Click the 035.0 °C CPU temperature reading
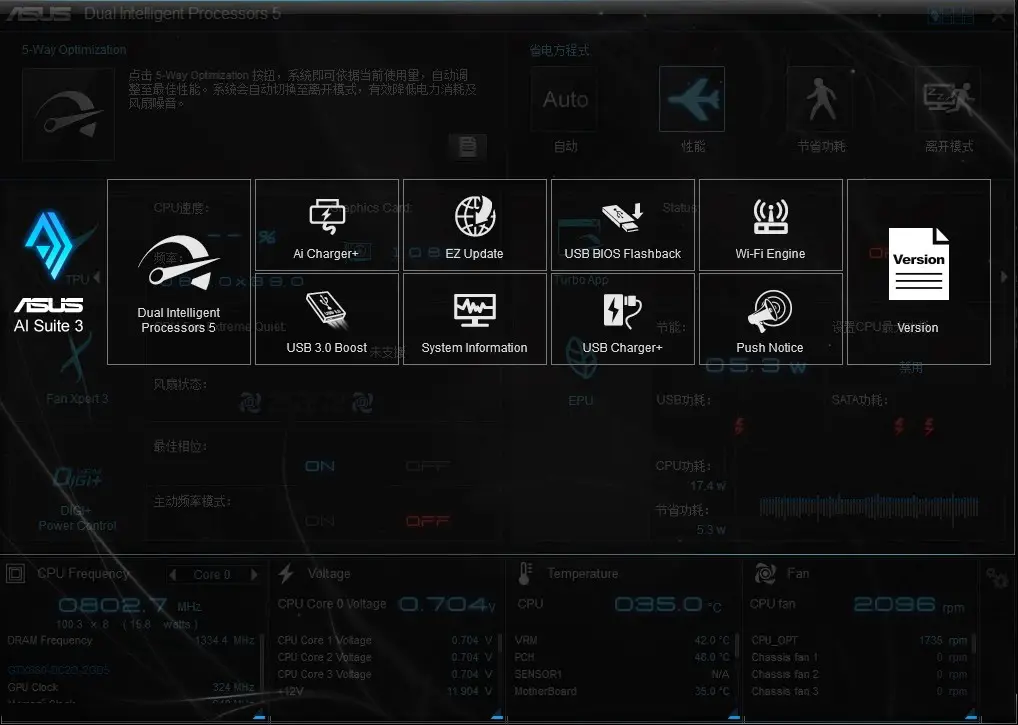Image resolution: width=1018 pixels, height=725 pixels. coord(668,605)
